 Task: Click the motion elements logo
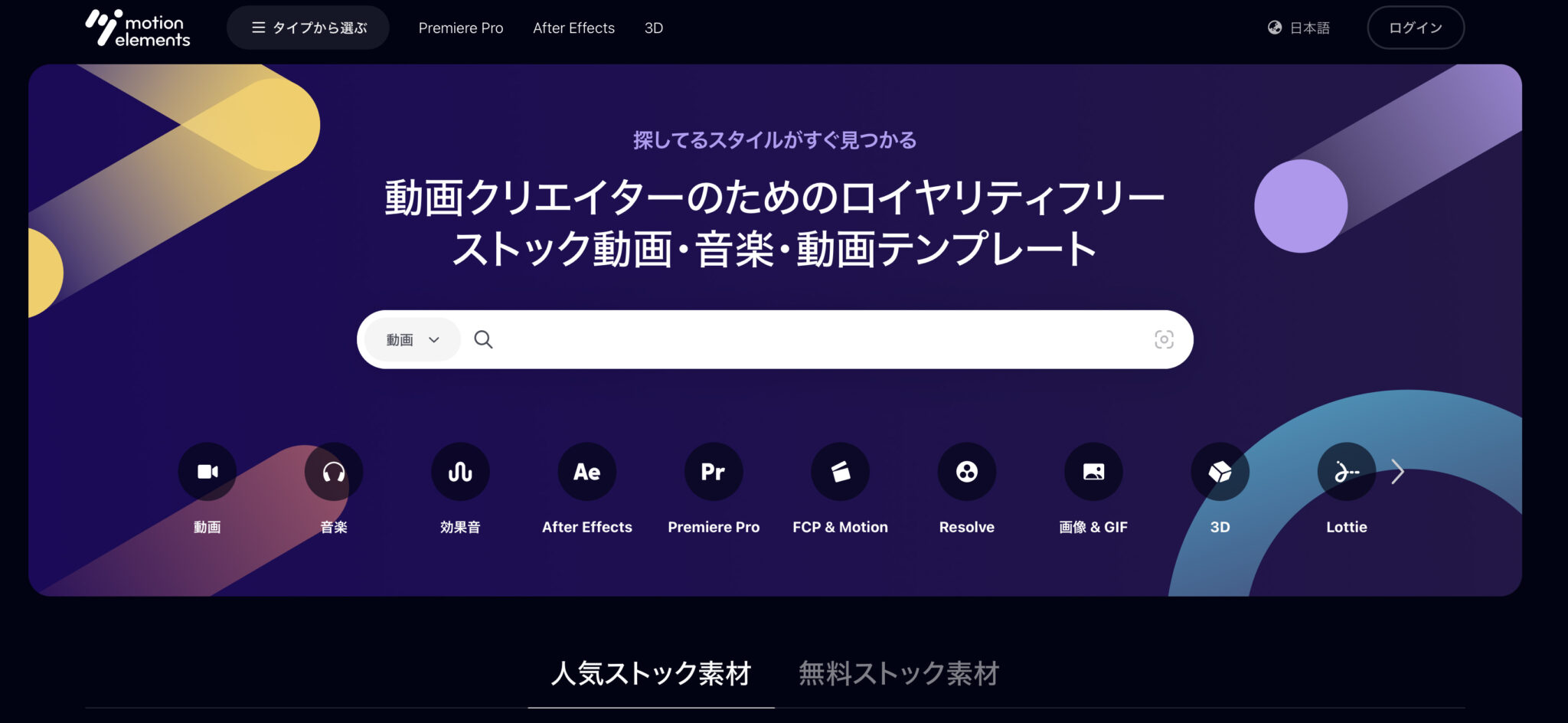136,28
